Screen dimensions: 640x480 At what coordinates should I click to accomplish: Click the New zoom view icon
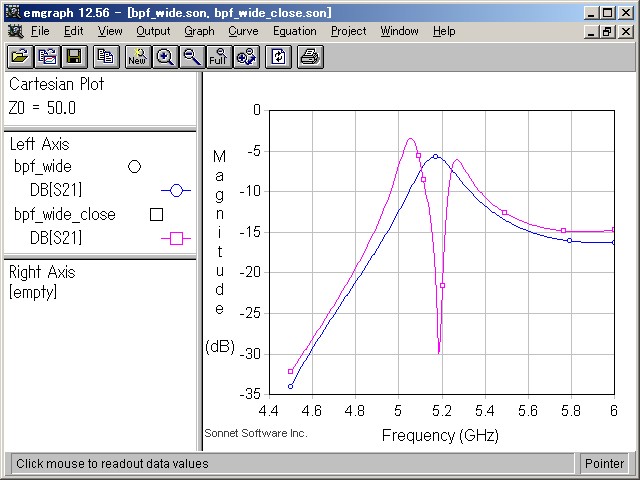pos(138,57)
